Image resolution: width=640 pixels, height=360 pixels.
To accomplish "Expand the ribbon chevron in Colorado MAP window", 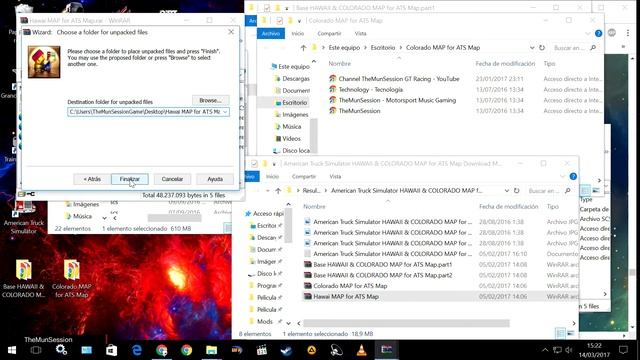I will coord(588,33).
